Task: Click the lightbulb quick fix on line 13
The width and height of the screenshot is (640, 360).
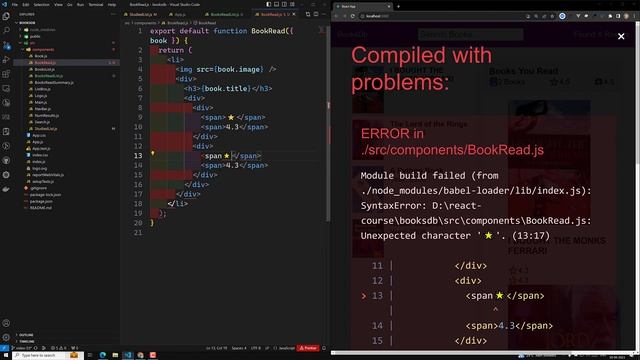Action: [153, 153]
